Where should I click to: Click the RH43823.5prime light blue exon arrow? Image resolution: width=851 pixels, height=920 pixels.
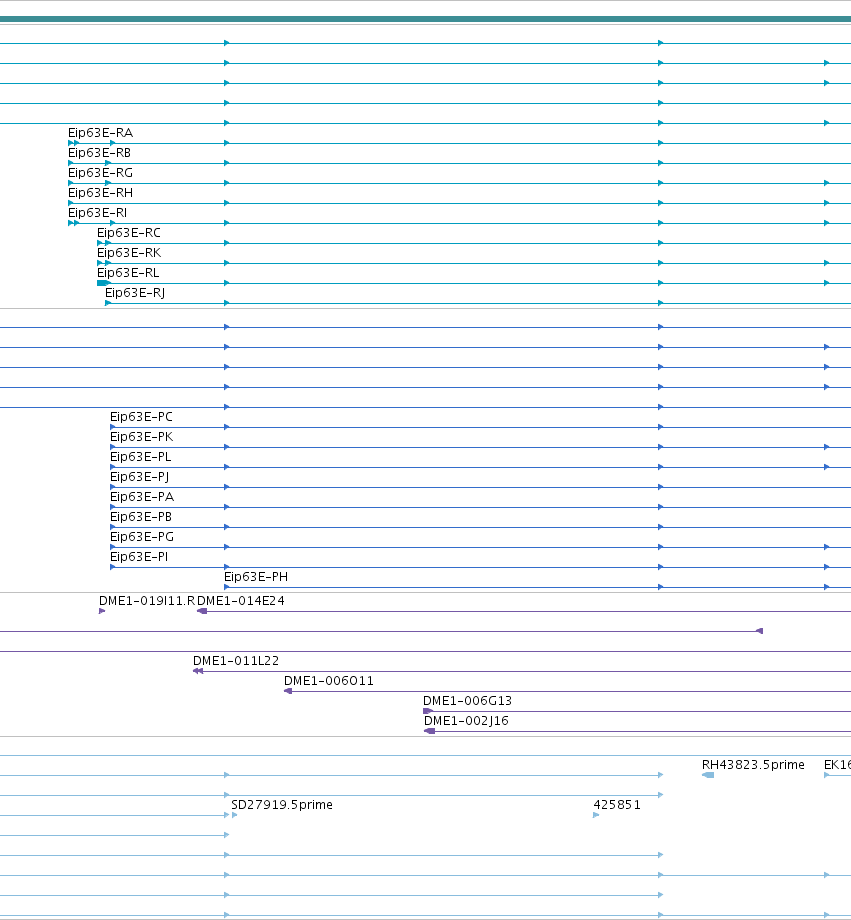tap(708, 775)
